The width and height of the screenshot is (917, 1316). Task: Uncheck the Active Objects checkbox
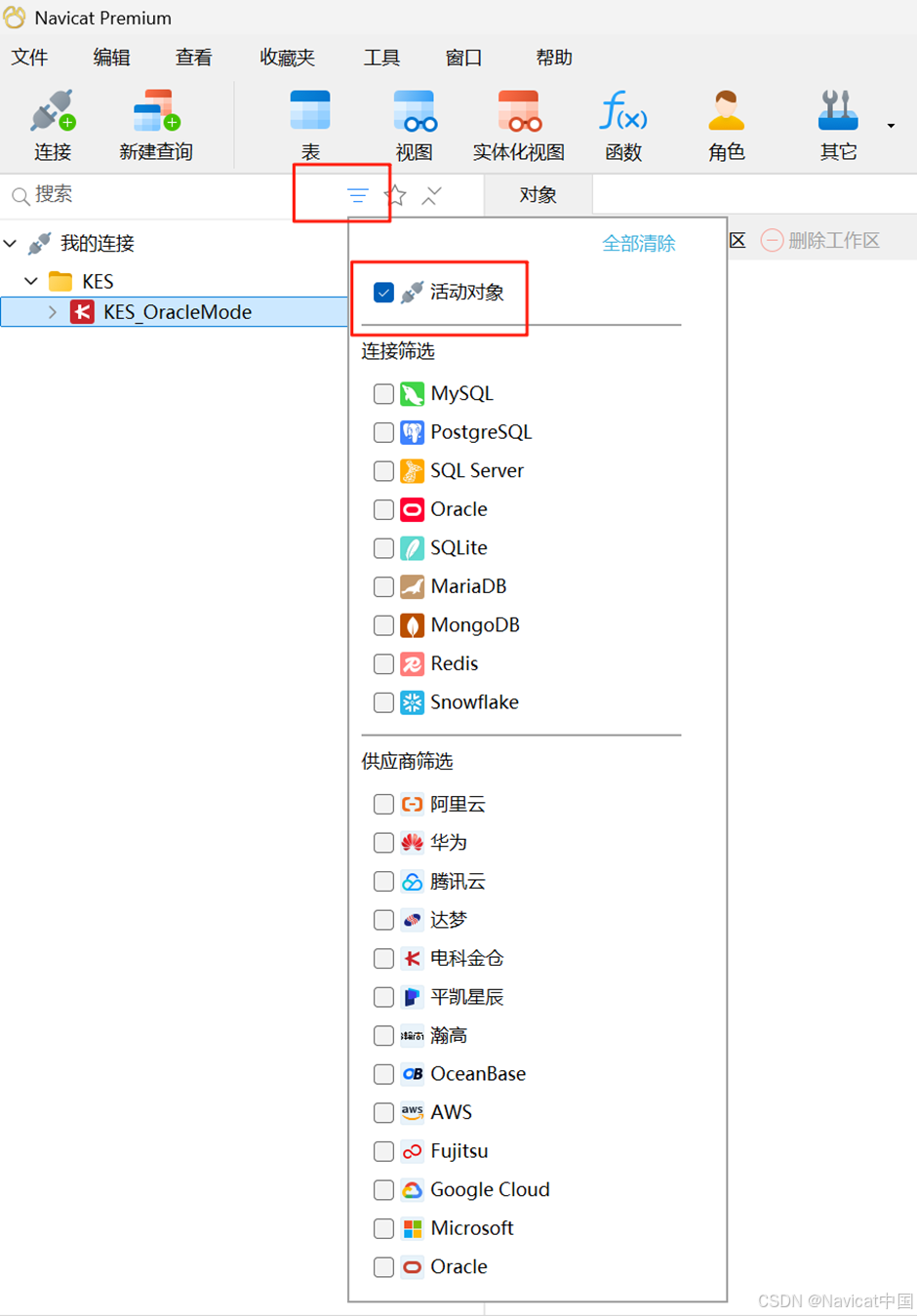click(383, 293)
